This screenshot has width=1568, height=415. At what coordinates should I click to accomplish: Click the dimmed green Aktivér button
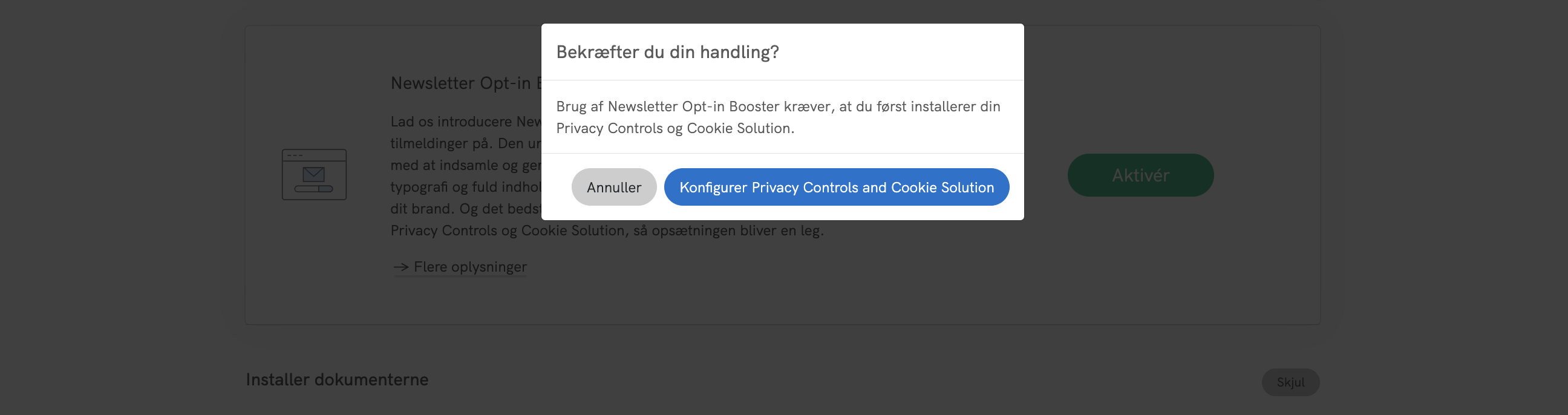pos(1140,175)
